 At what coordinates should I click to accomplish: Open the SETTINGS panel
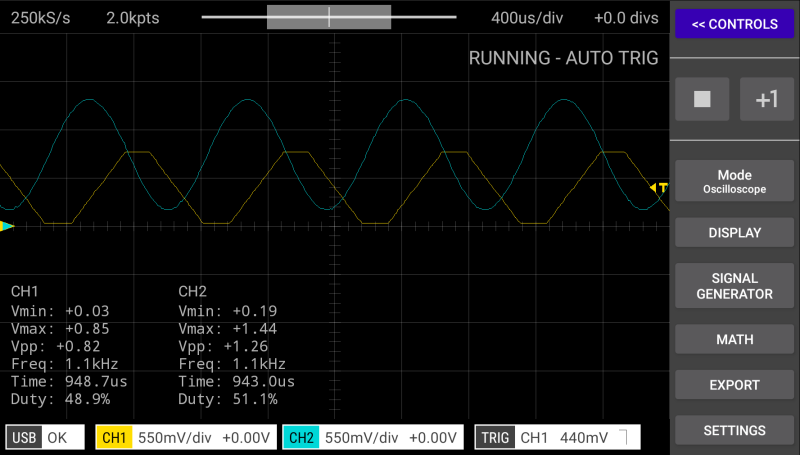[735, 431]
